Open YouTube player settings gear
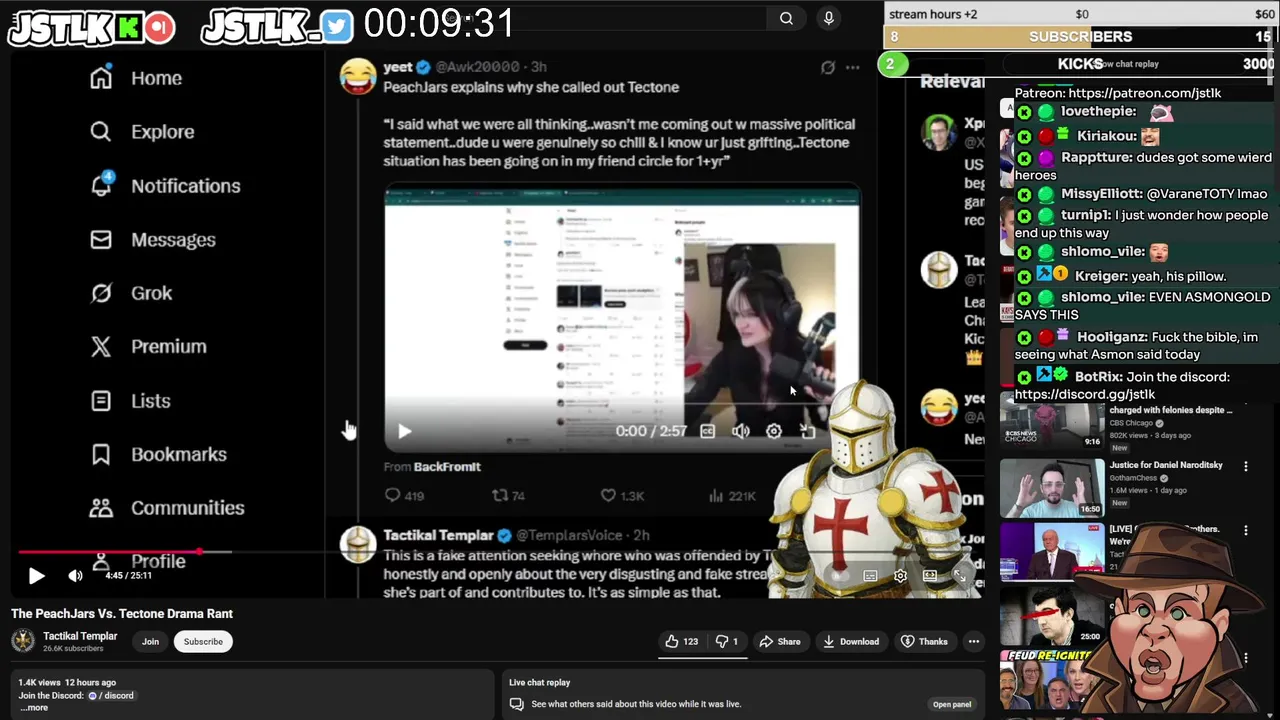Screen dimensions: 1280x720 pyautogui.click(x=900, y=576)
